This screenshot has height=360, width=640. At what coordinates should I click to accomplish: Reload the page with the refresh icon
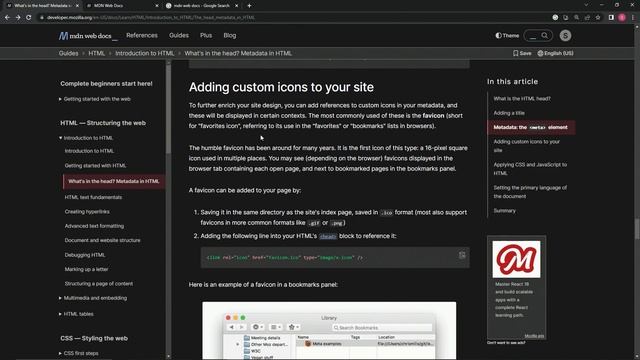(x=29, y=18)
